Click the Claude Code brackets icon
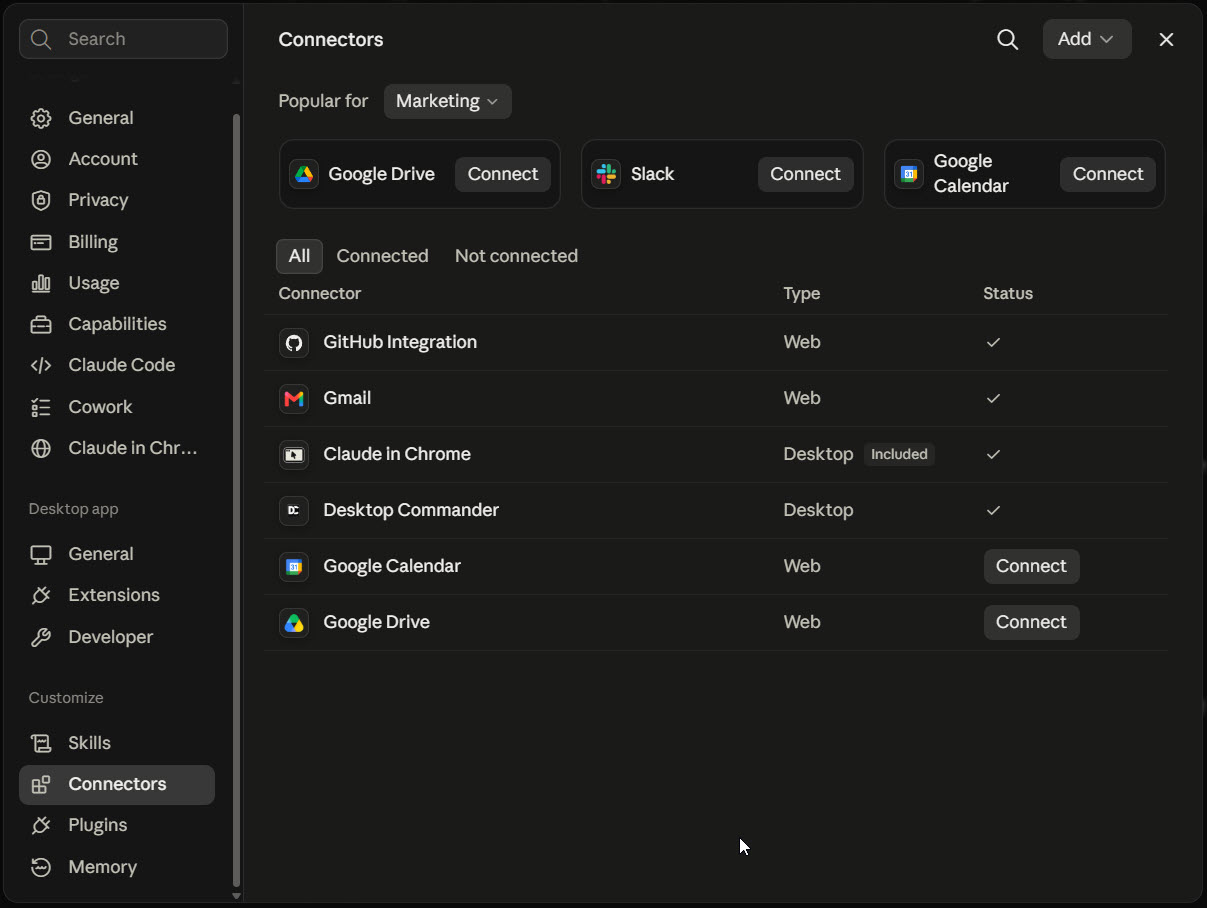This screenshot has width=1207, height=908. point(41,365)
